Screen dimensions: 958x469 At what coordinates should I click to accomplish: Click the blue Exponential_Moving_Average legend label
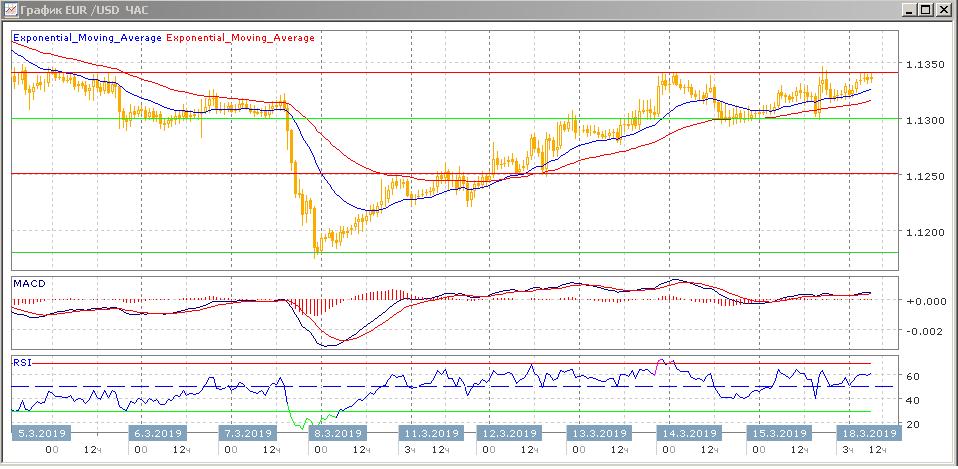click(86, 38)
